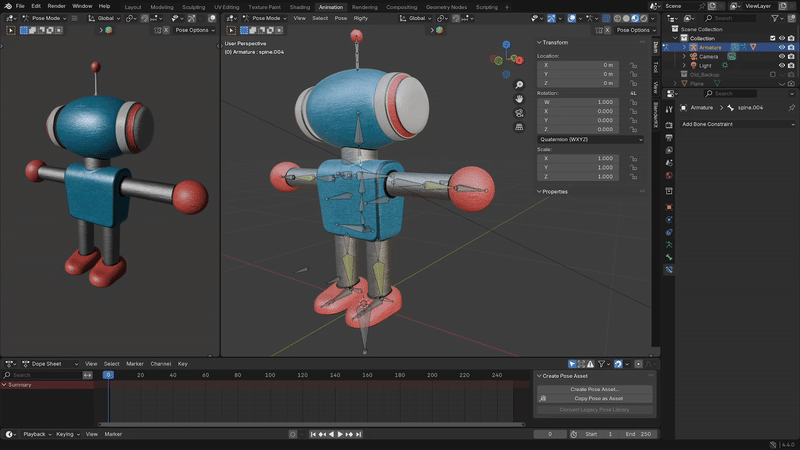Click the zoom magnifier icon in viewport
The width and height of the screenshot is (800, 450).
pyautogui.click(x=520, y=85)
